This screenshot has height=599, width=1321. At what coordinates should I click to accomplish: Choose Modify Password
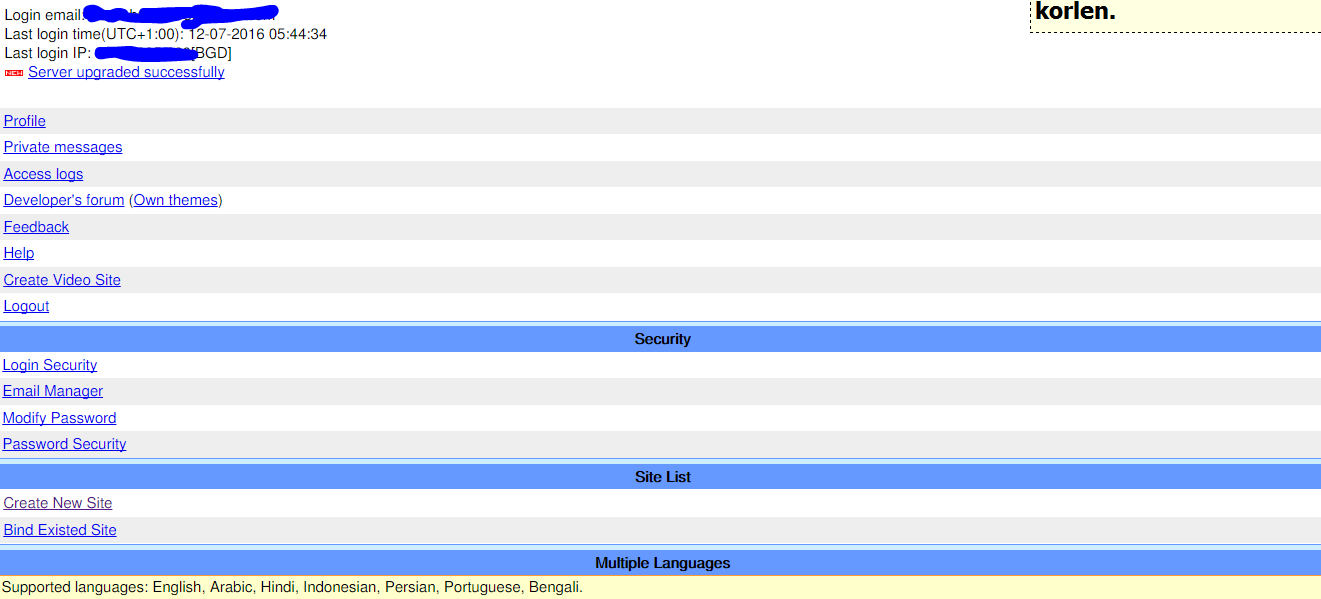coord(59,418)
